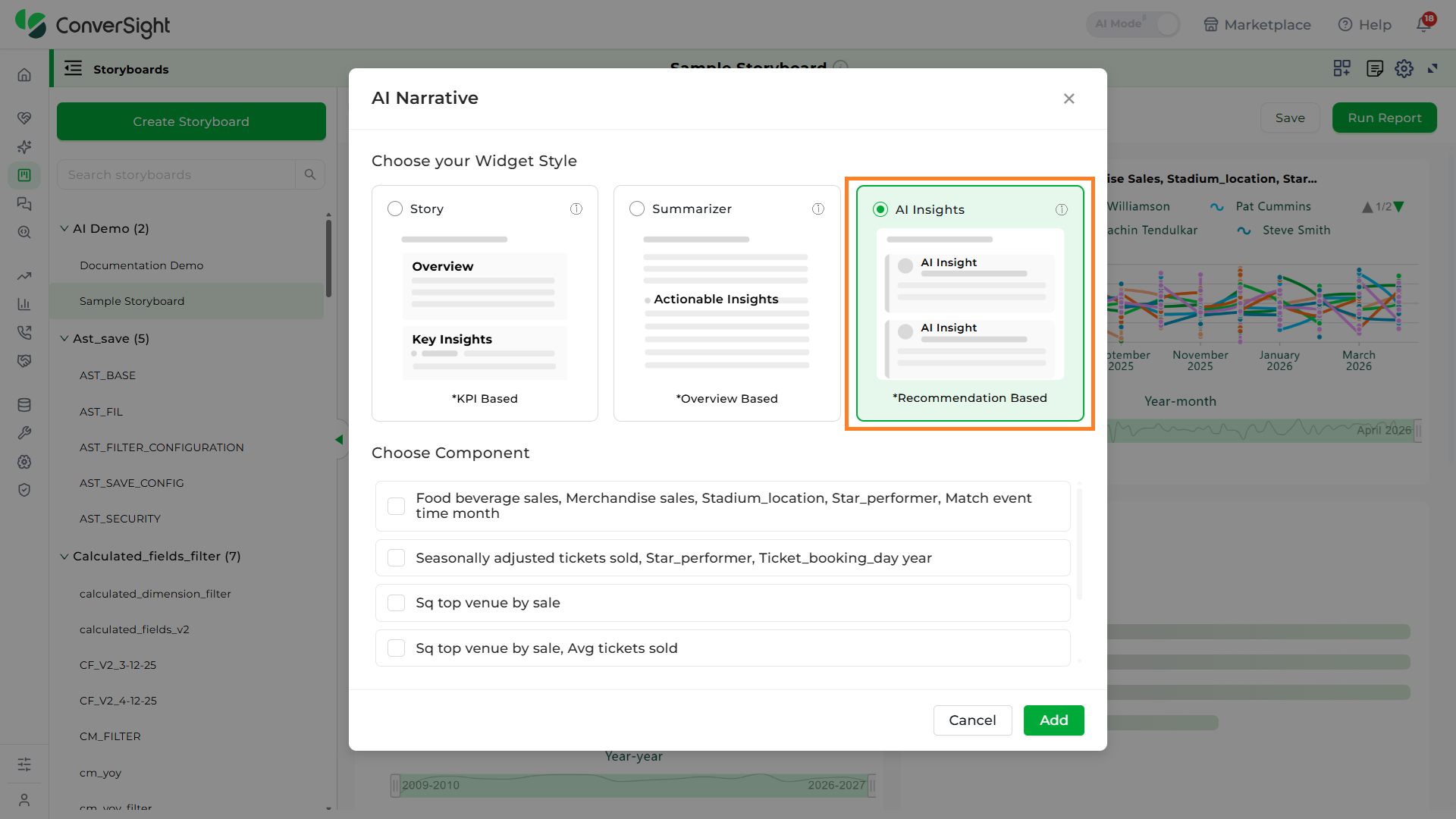
Task: Select the Story radio button
Action: (395, 209)
